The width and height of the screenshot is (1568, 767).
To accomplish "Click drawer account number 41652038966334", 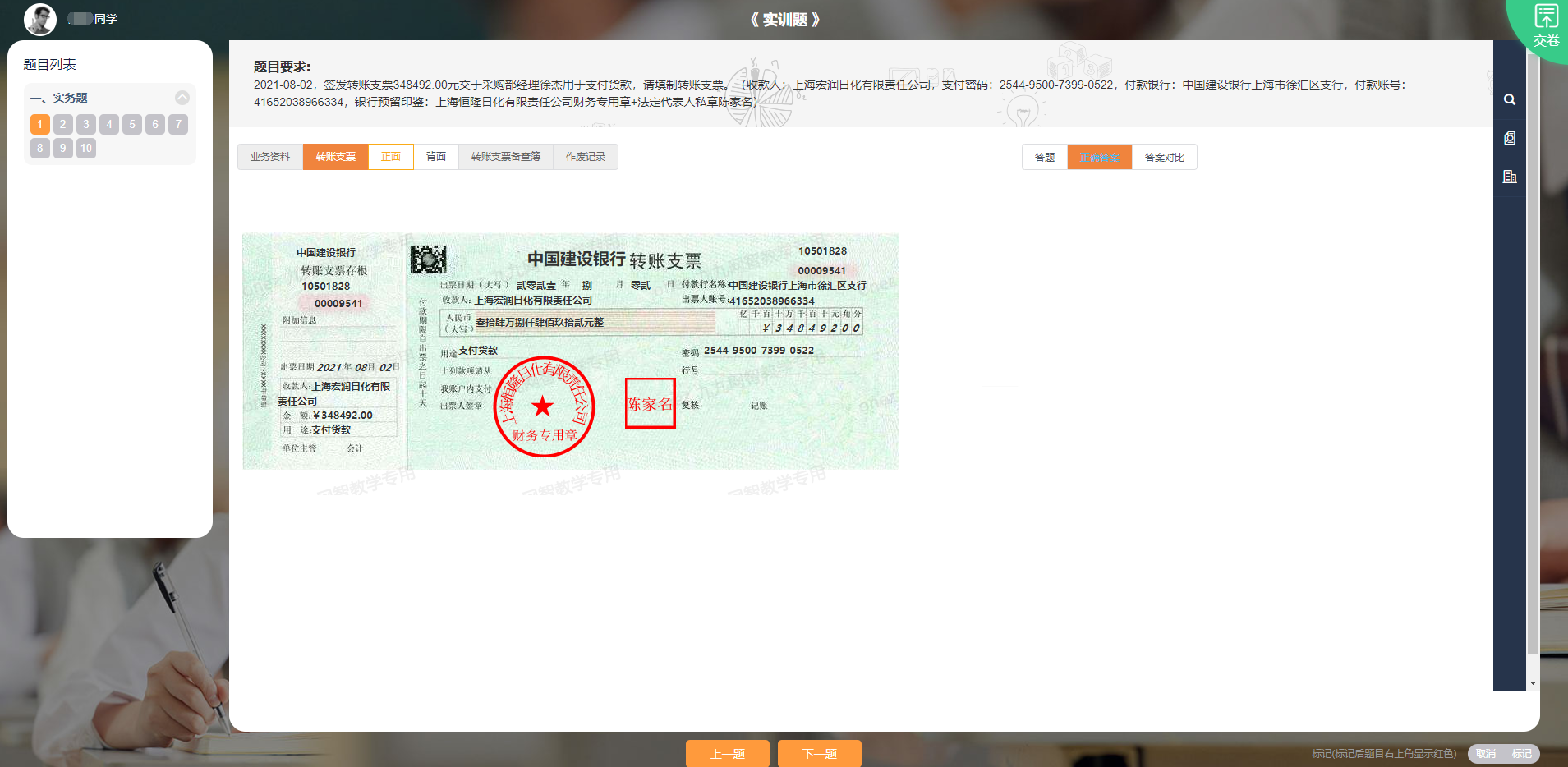I will point(772,301).
